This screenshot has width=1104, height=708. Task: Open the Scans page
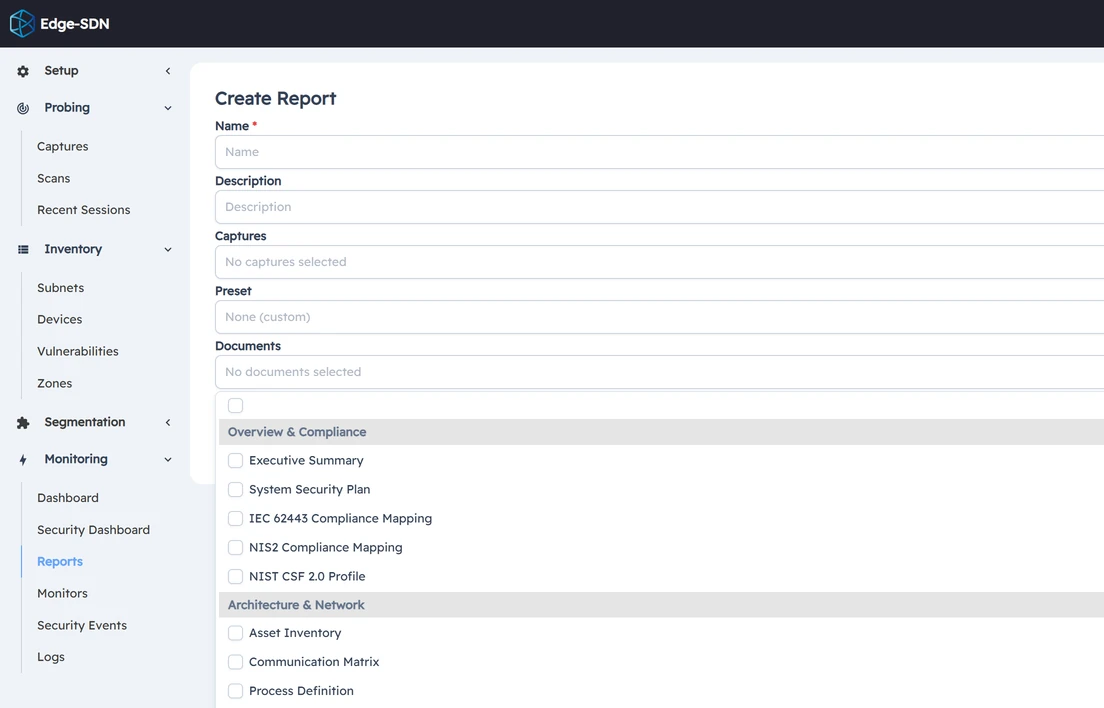54,178
